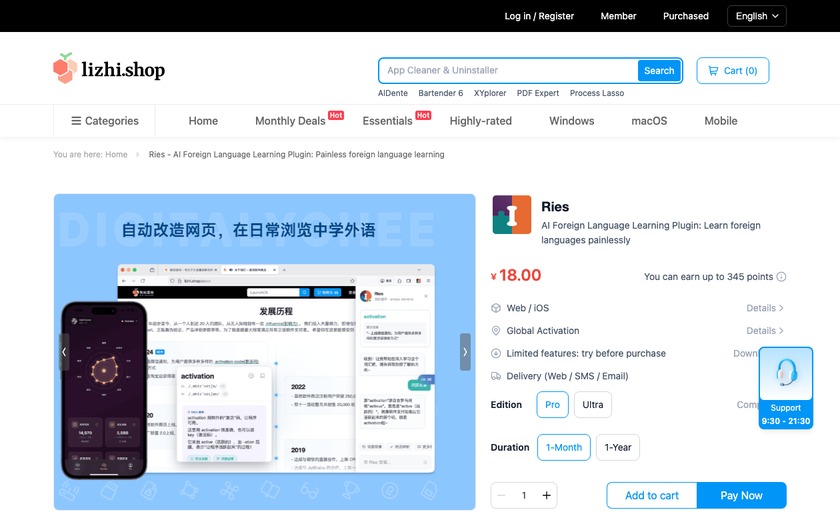
Task: Open the Monthly Deals tab
Action: point(290,121)
